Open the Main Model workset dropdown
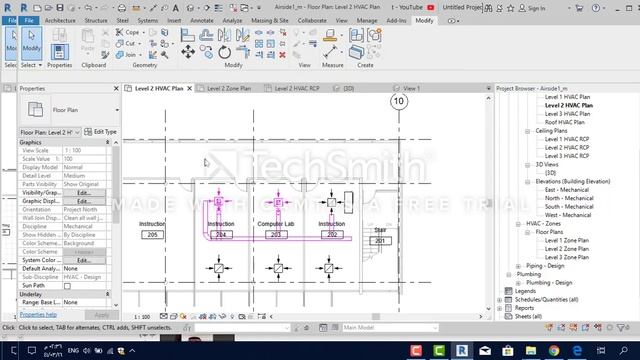Viewport: 640px width, 360px height. (390, 327)
